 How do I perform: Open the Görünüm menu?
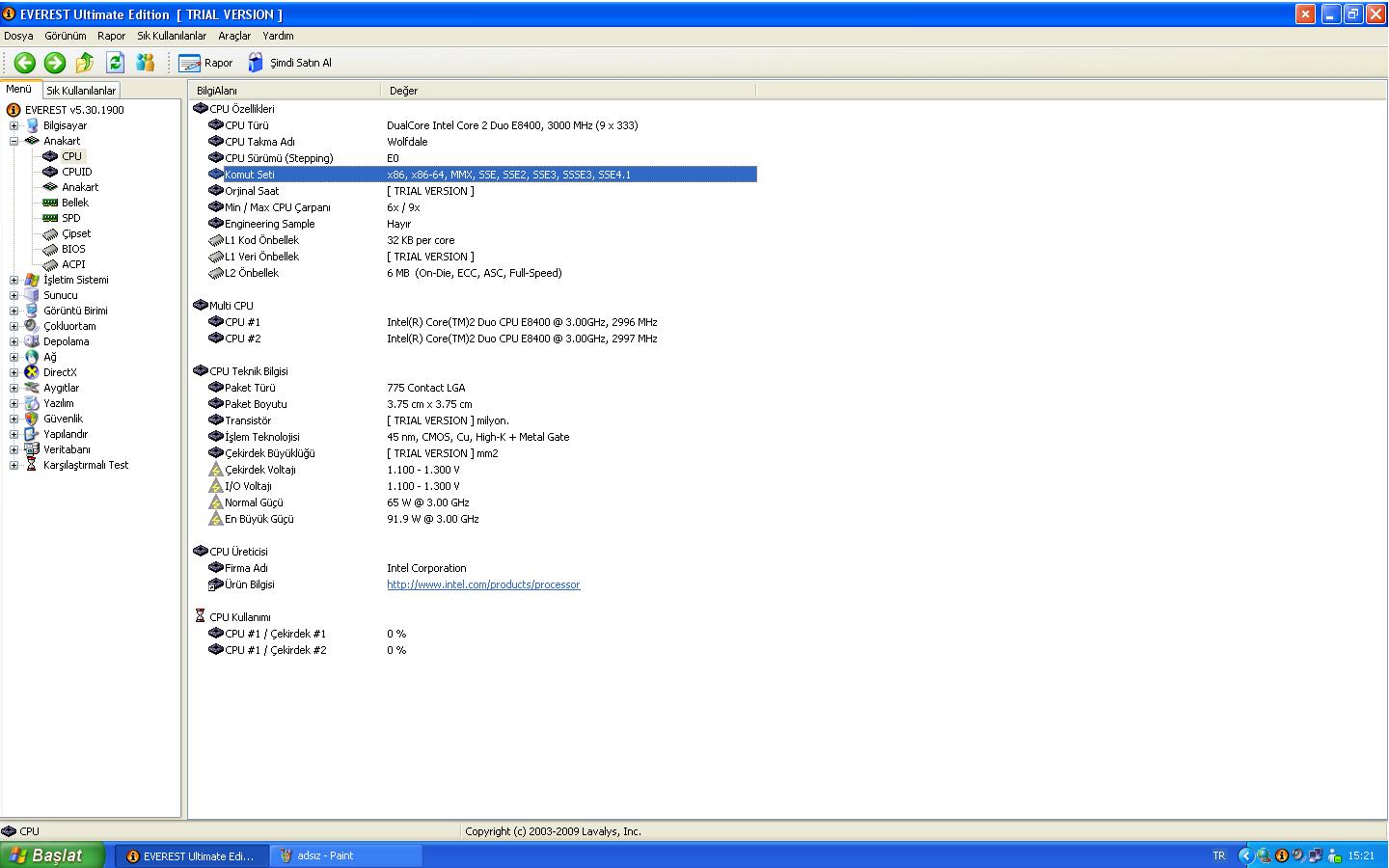tap(66, 36)
